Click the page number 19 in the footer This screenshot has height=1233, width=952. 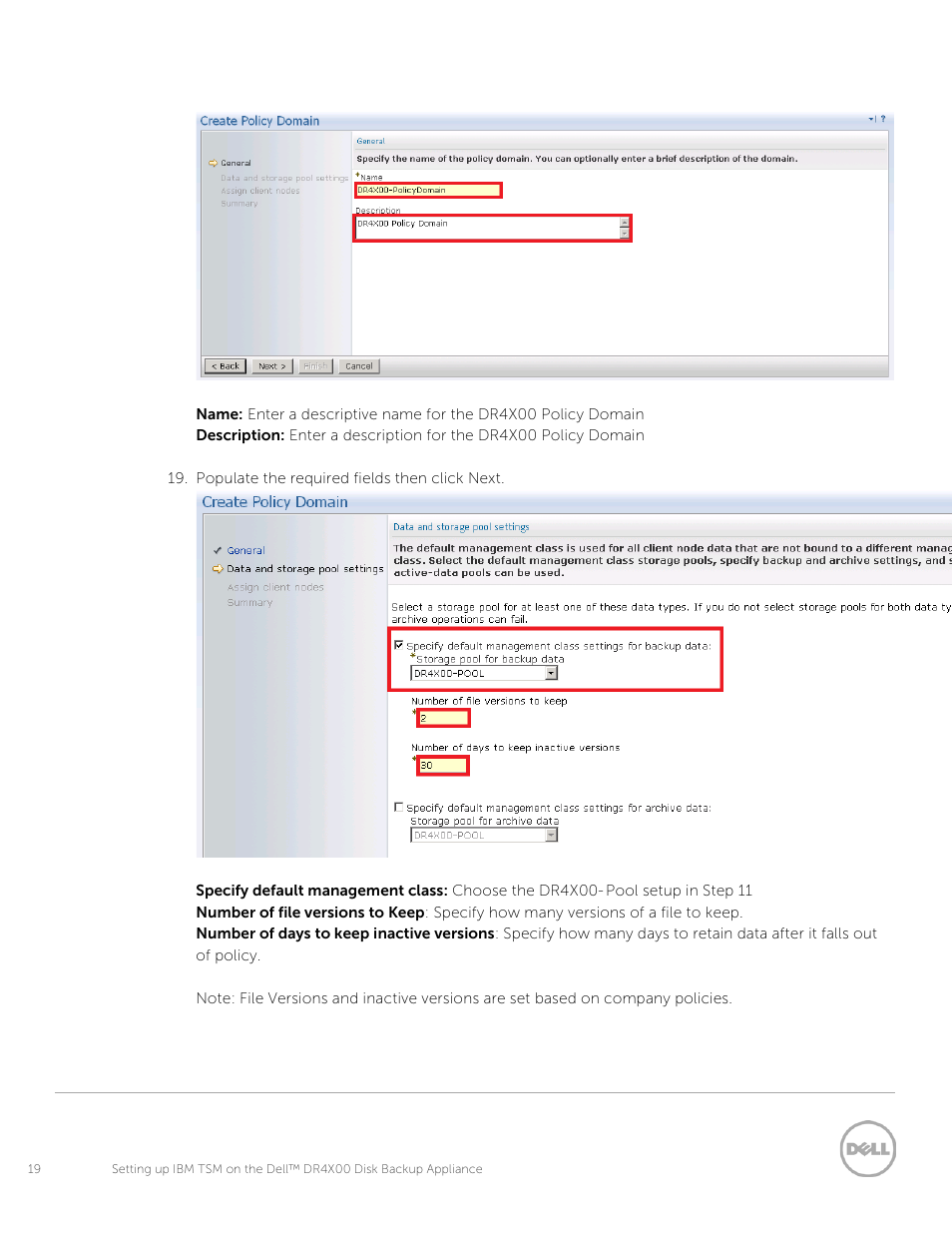pyautogui.click(x=34, y=1169)
